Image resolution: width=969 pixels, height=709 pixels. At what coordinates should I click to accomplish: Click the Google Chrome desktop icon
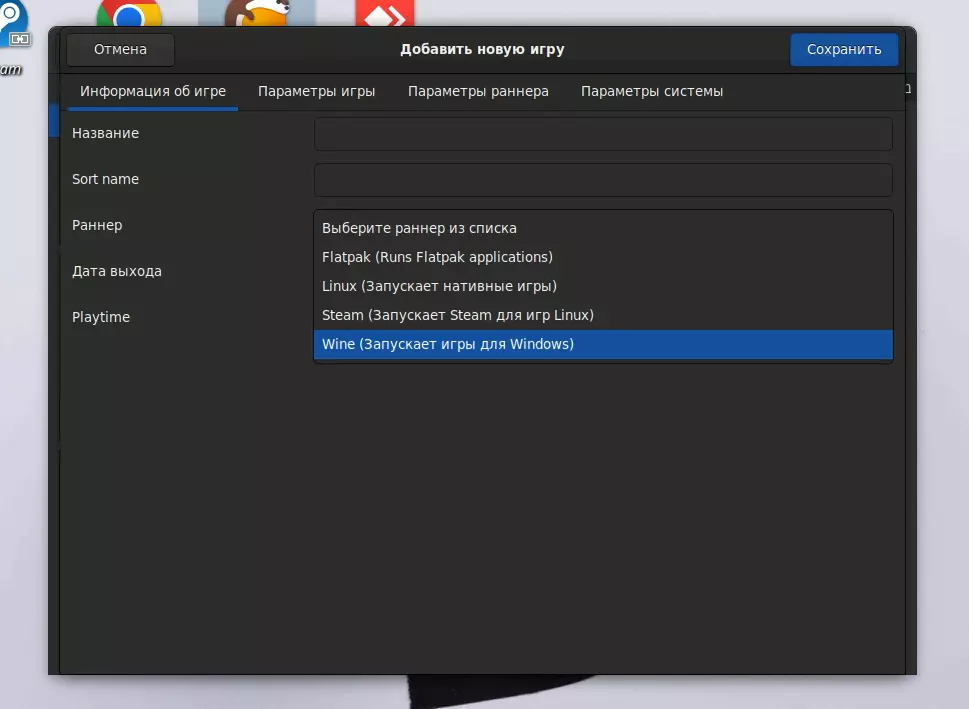(x=129, y=13)
